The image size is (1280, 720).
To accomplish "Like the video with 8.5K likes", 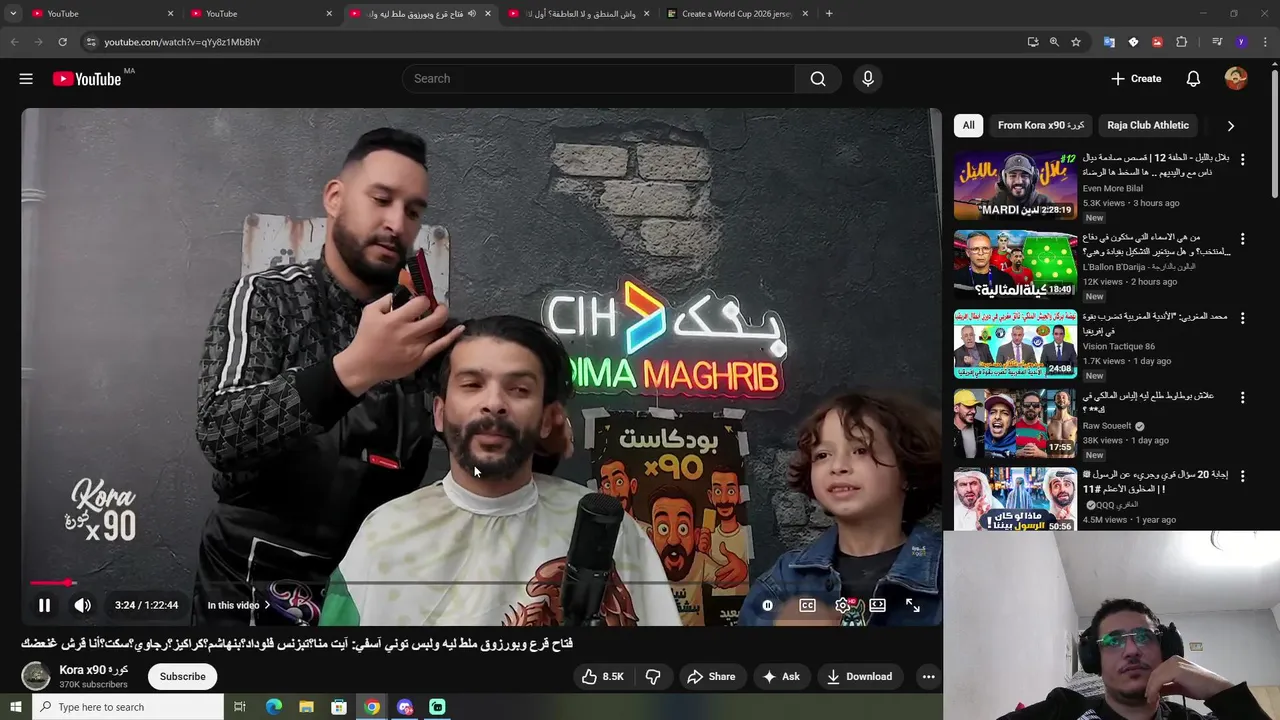I will (602, 677).
